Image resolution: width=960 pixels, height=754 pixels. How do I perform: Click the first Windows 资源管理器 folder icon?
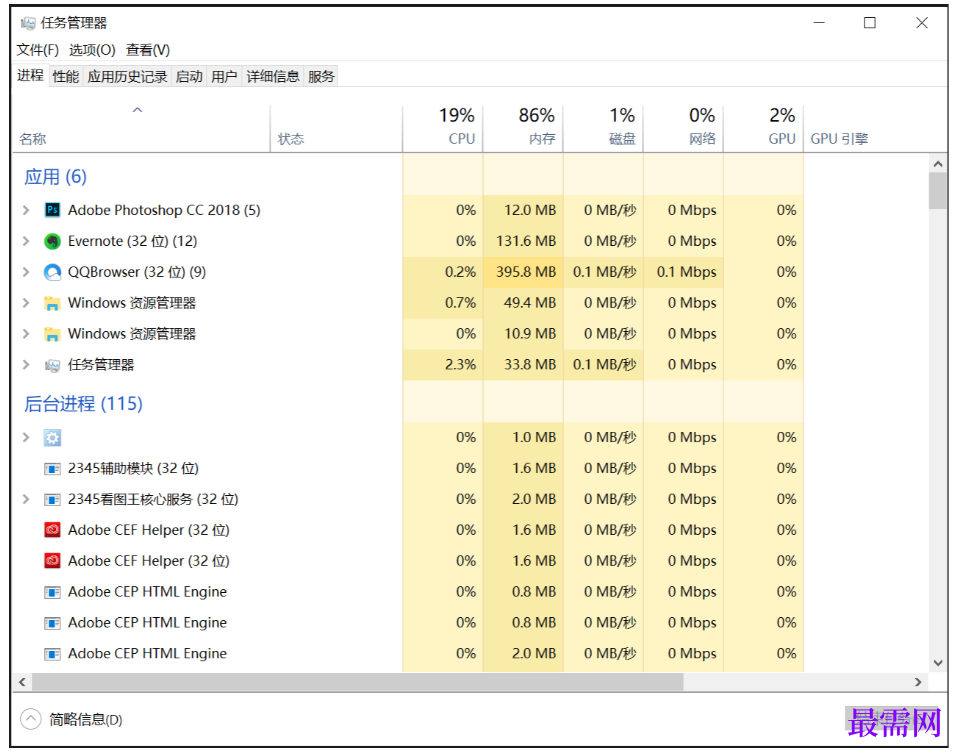coord(53,303)
